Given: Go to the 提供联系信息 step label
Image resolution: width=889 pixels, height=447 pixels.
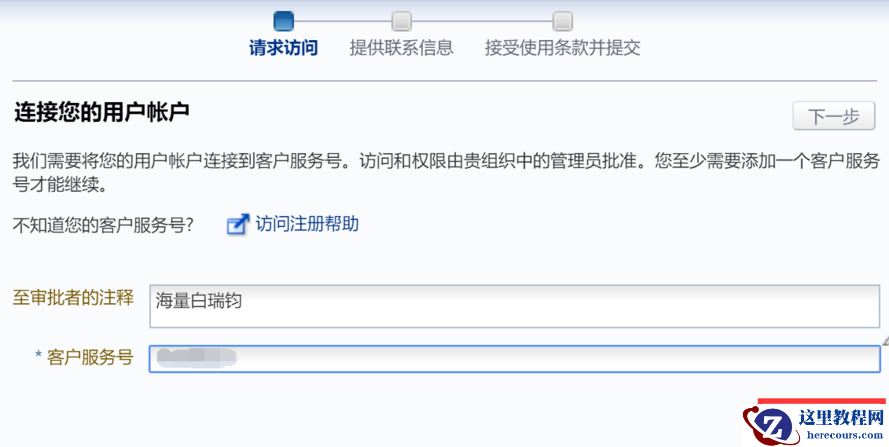Looking at the screenshot, I should [401, 48].
